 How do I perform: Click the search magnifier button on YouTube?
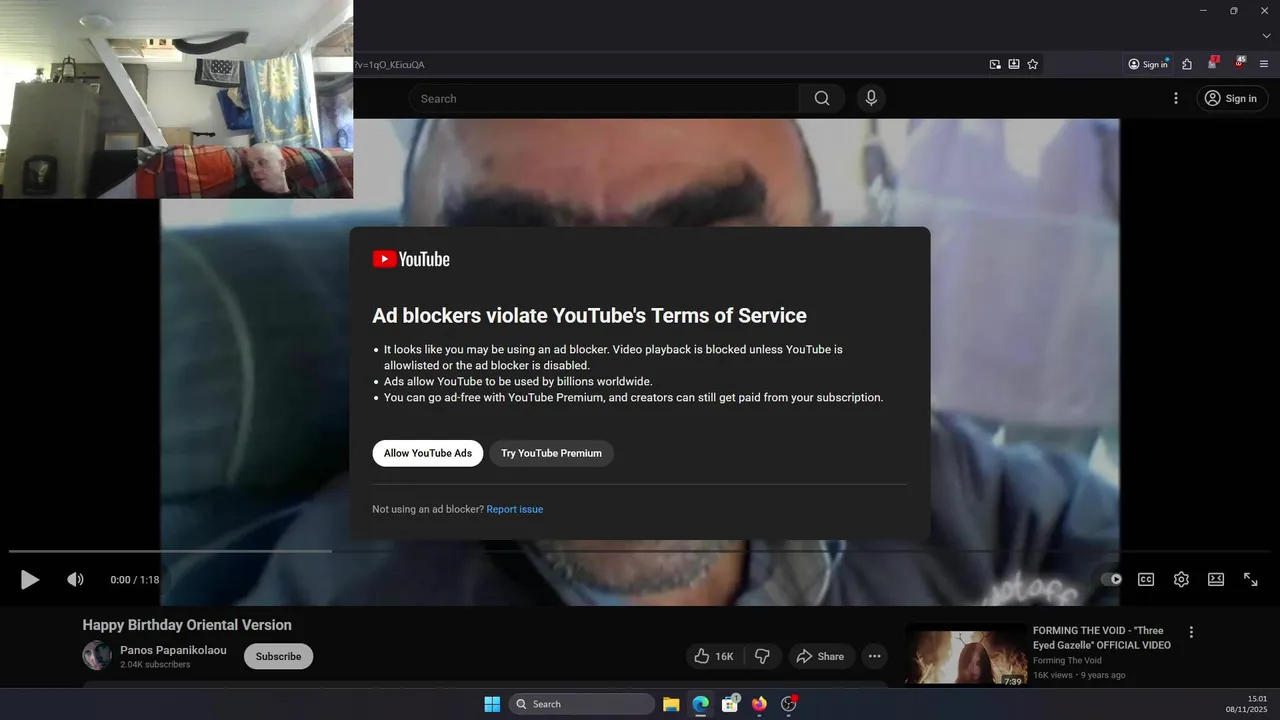[x=822, y=98]
